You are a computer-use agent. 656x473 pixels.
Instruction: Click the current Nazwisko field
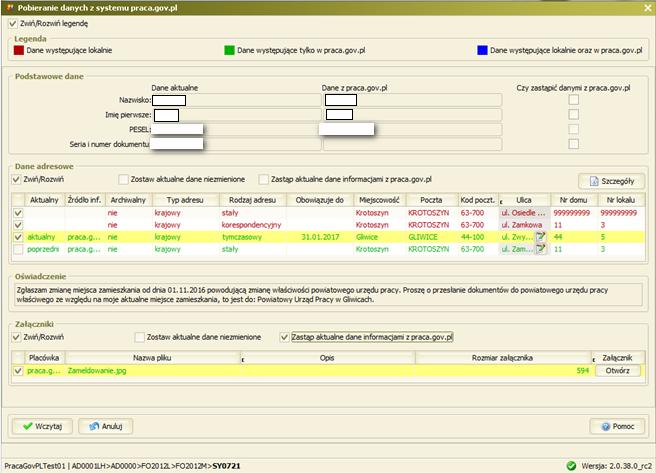point(236,100)
